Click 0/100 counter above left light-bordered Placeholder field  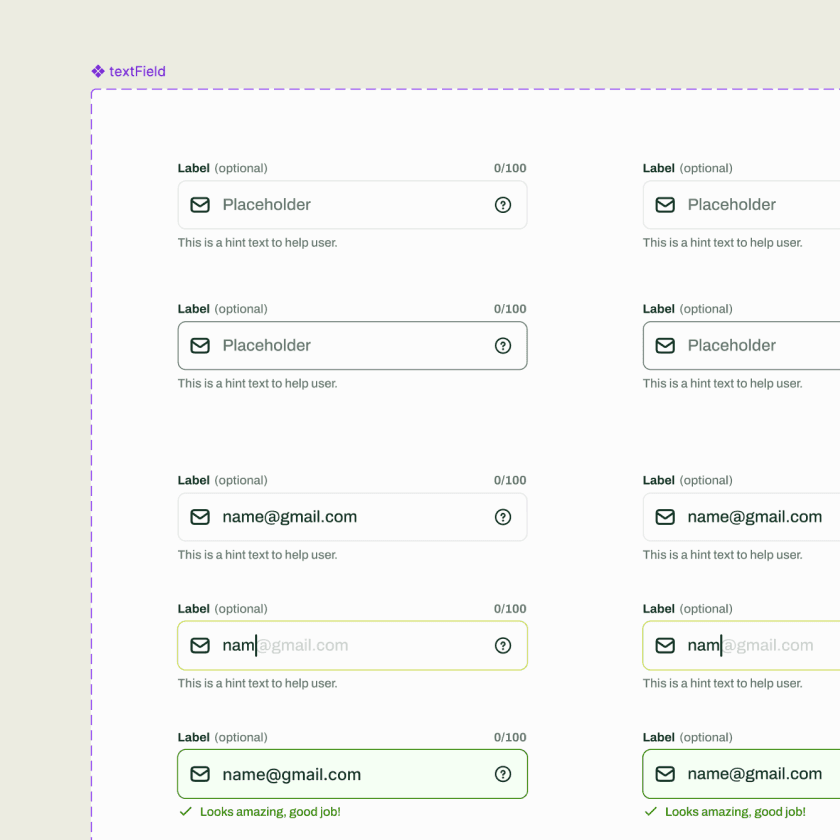[x=510, y=168]
